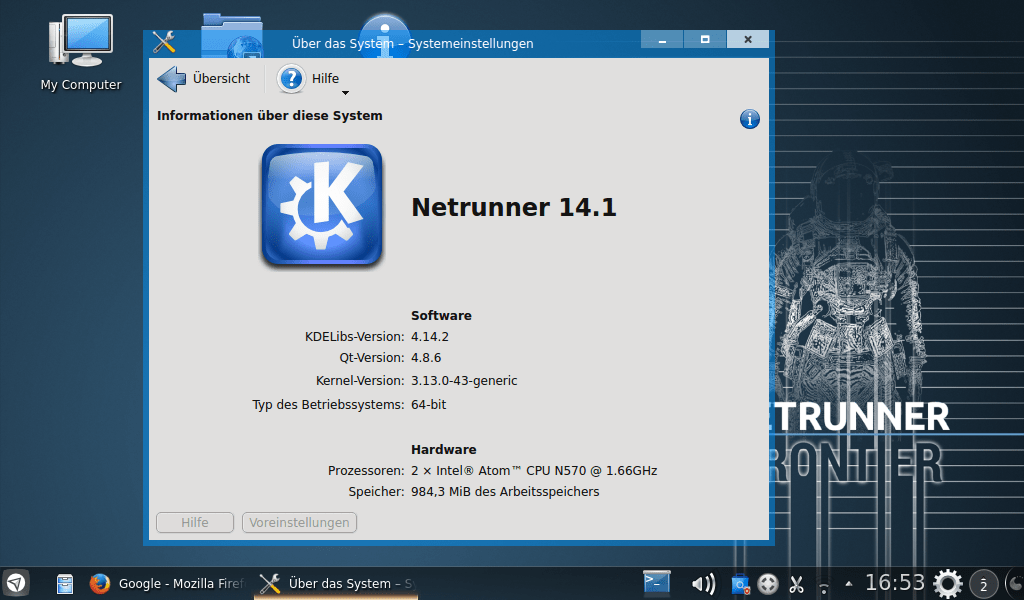Open the Klipper scissors tray icon
The image size is (1024, 600).
click(796, 583)
